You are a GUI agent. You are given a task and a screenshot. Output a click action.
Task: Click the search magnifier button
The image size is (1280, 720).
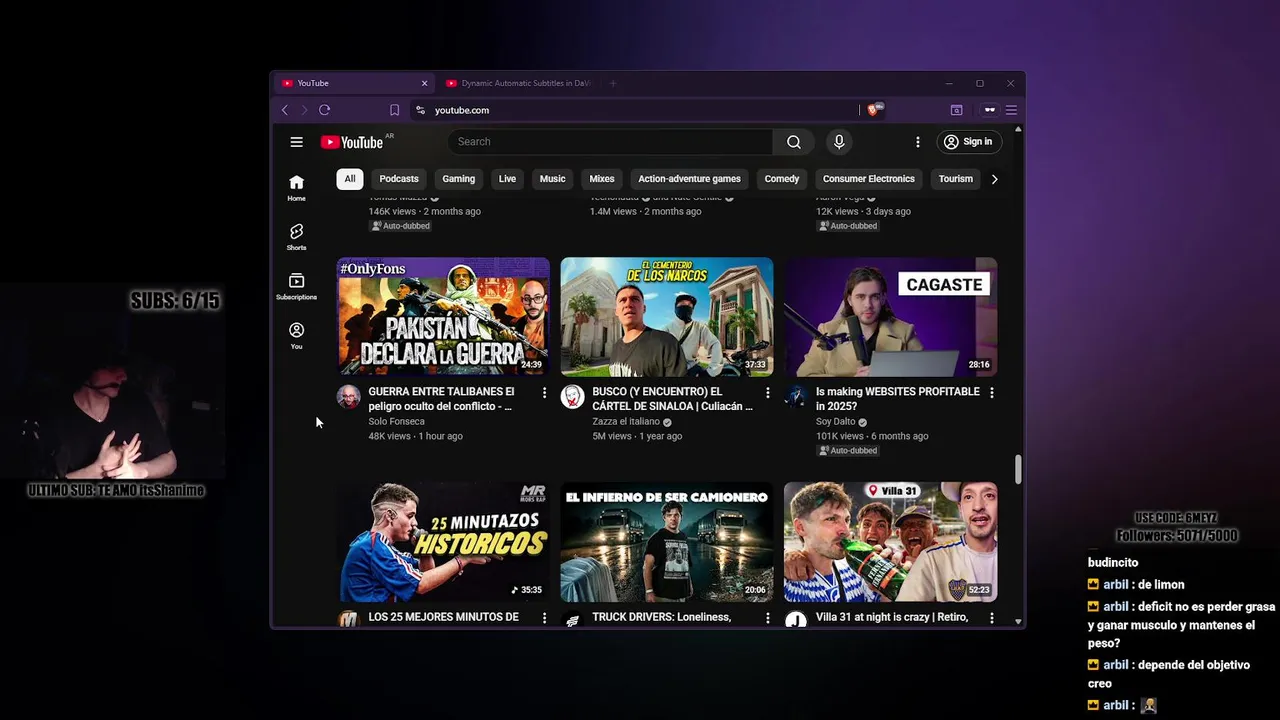coord(793,142)
